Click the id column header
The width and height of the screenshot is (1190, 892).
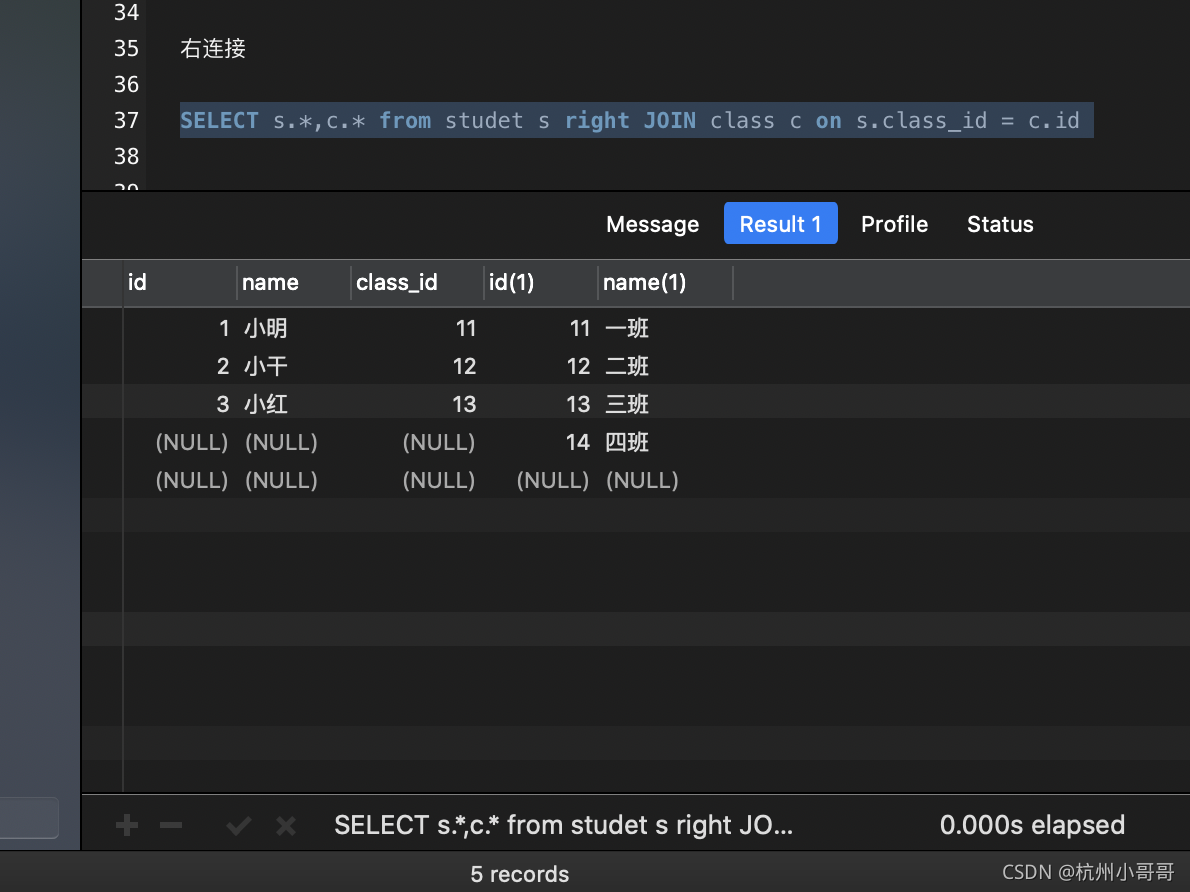[180, 282]
